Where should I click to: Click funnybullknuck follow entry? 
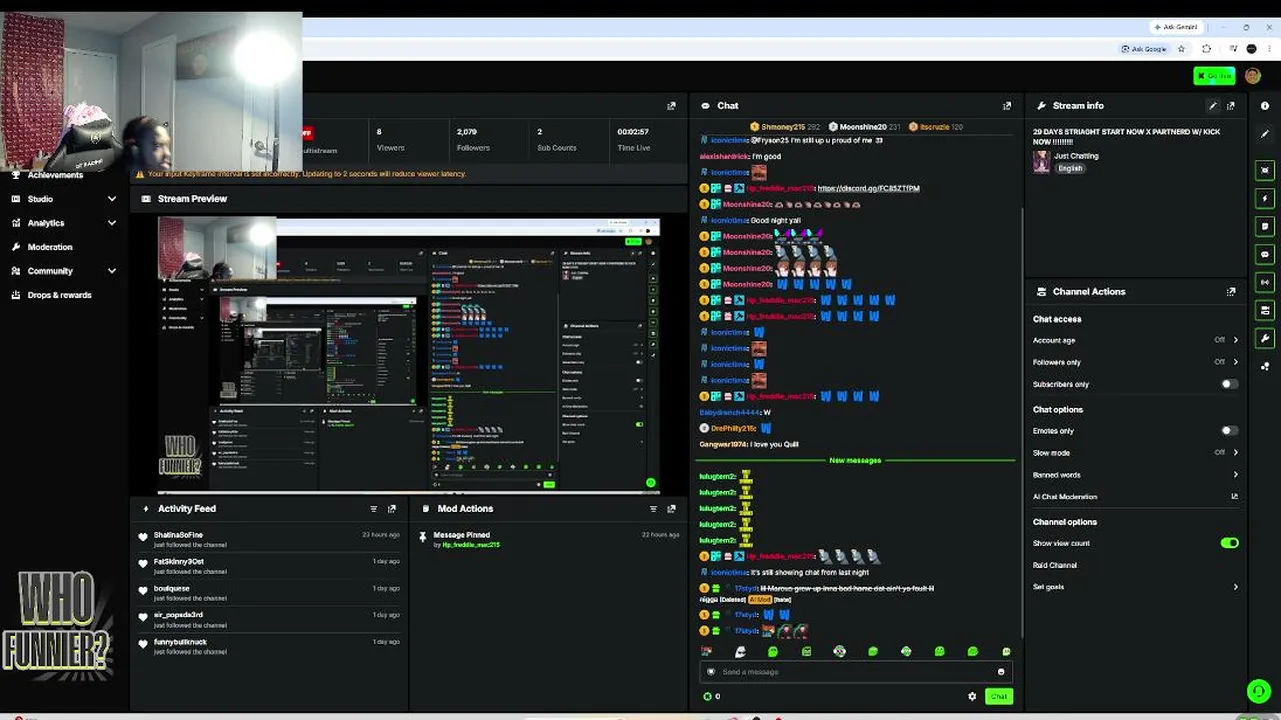click(x=270, y=647)
